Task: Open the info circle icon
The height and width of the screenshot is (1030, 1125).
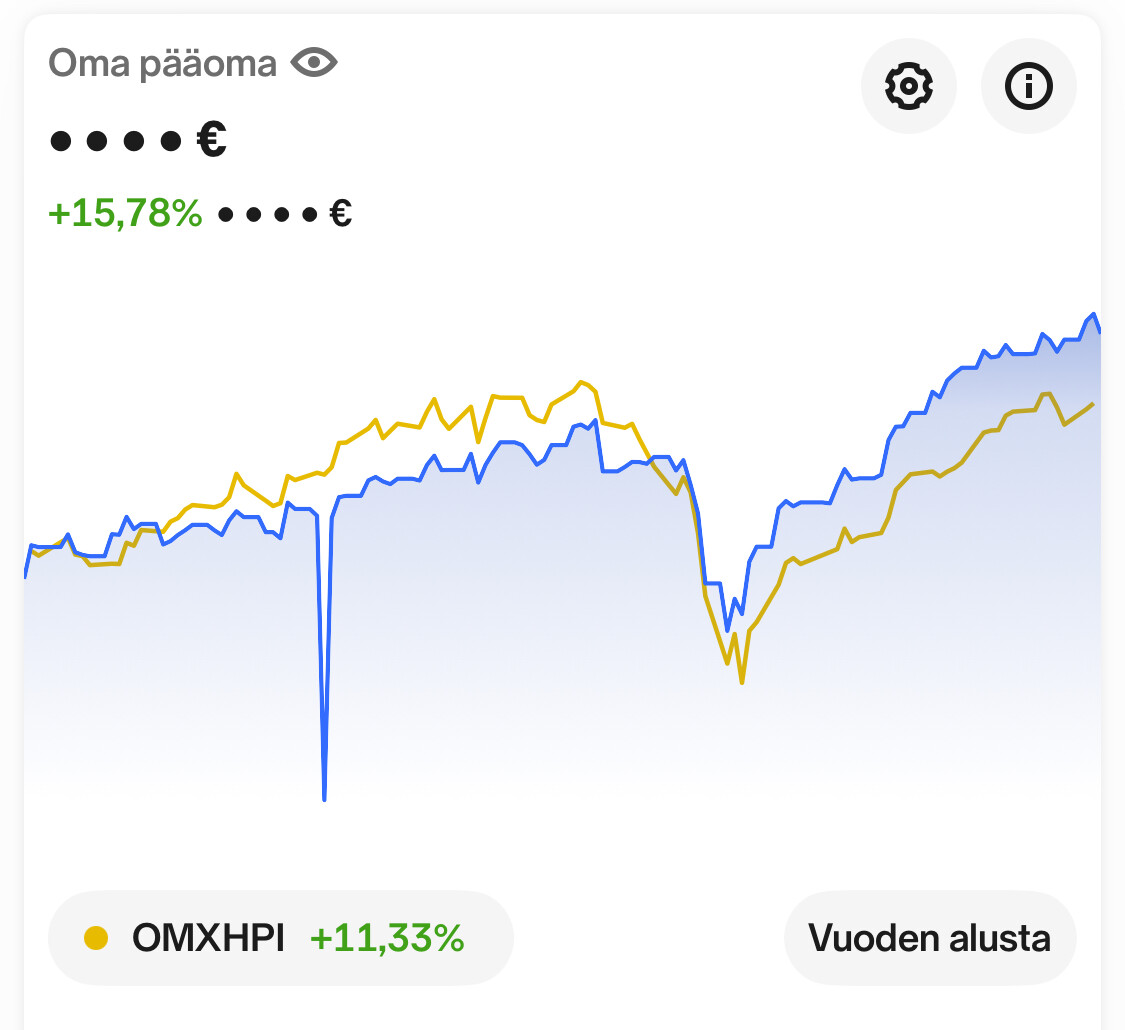Action: point(1028,86)
